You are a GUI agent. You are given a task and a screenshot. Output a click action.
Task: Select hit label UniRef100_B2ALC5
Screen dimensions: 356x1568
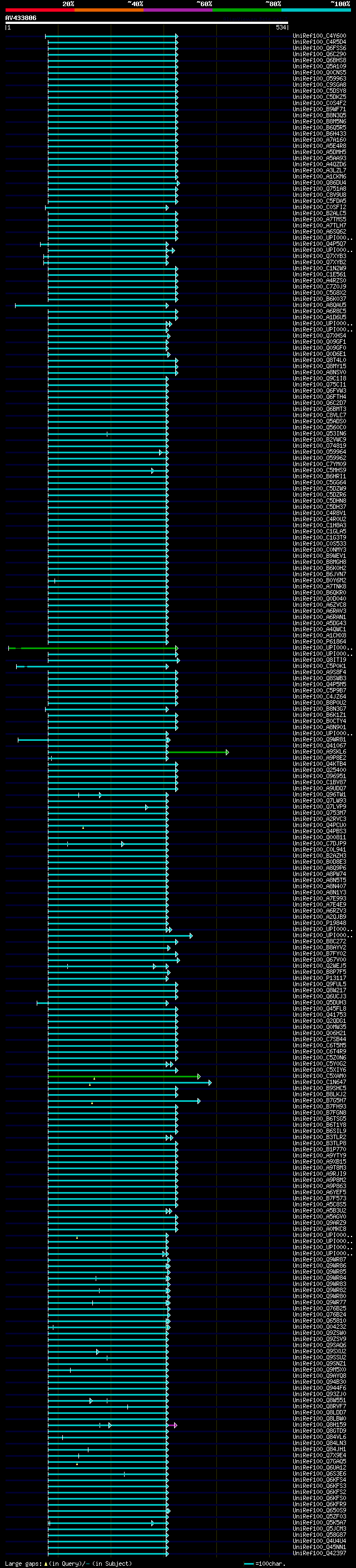(x=319, y=214)
